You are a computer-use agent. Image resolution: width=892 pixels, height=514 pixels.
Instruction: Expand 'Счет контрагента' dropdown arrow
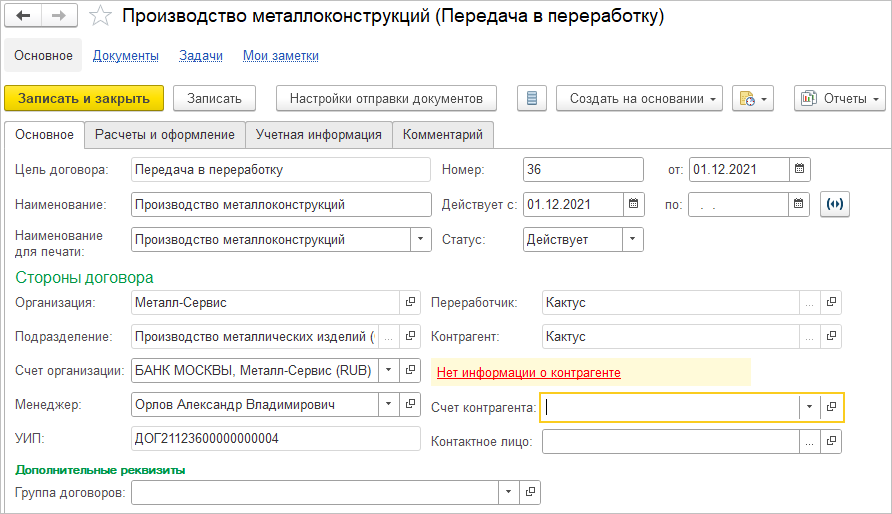tap(808, 407)
